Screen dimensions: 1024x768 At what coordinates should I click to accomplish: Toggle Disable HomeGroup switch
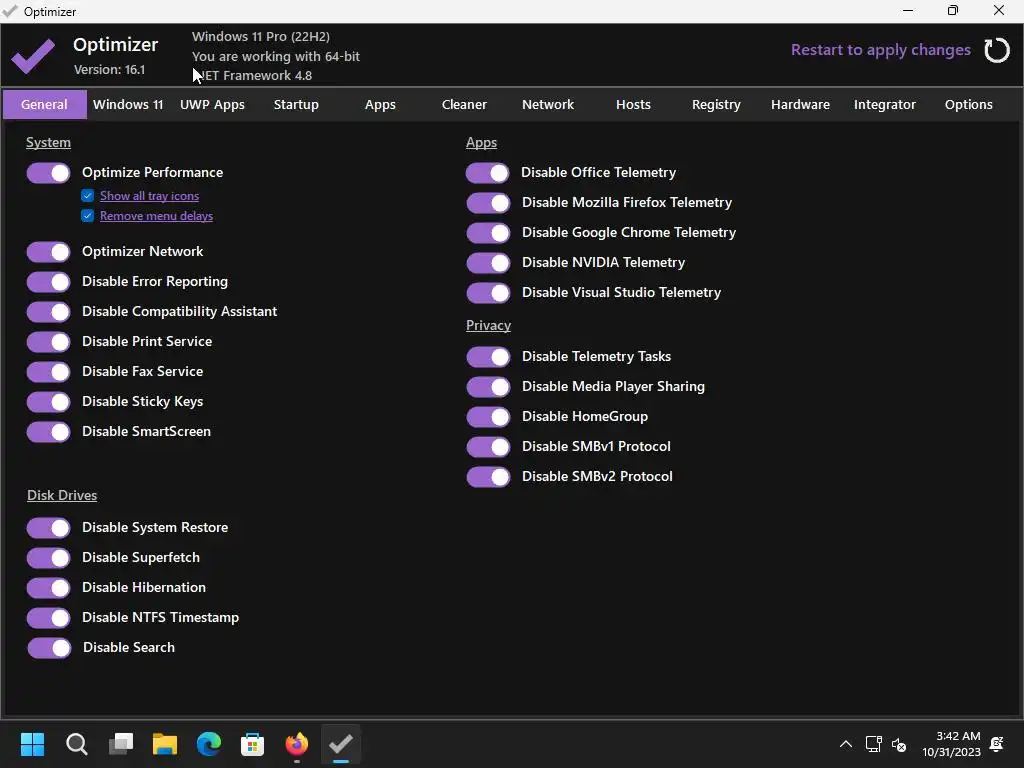(488, 417)
